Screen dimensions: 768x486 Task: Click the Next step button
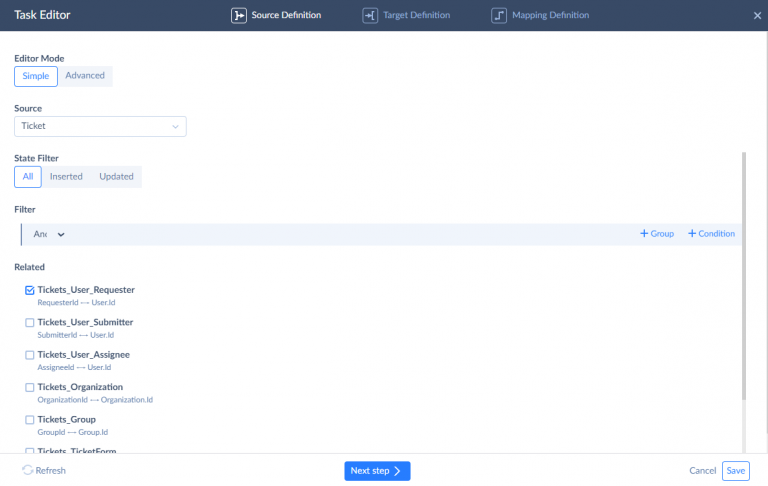pos(377,471)
